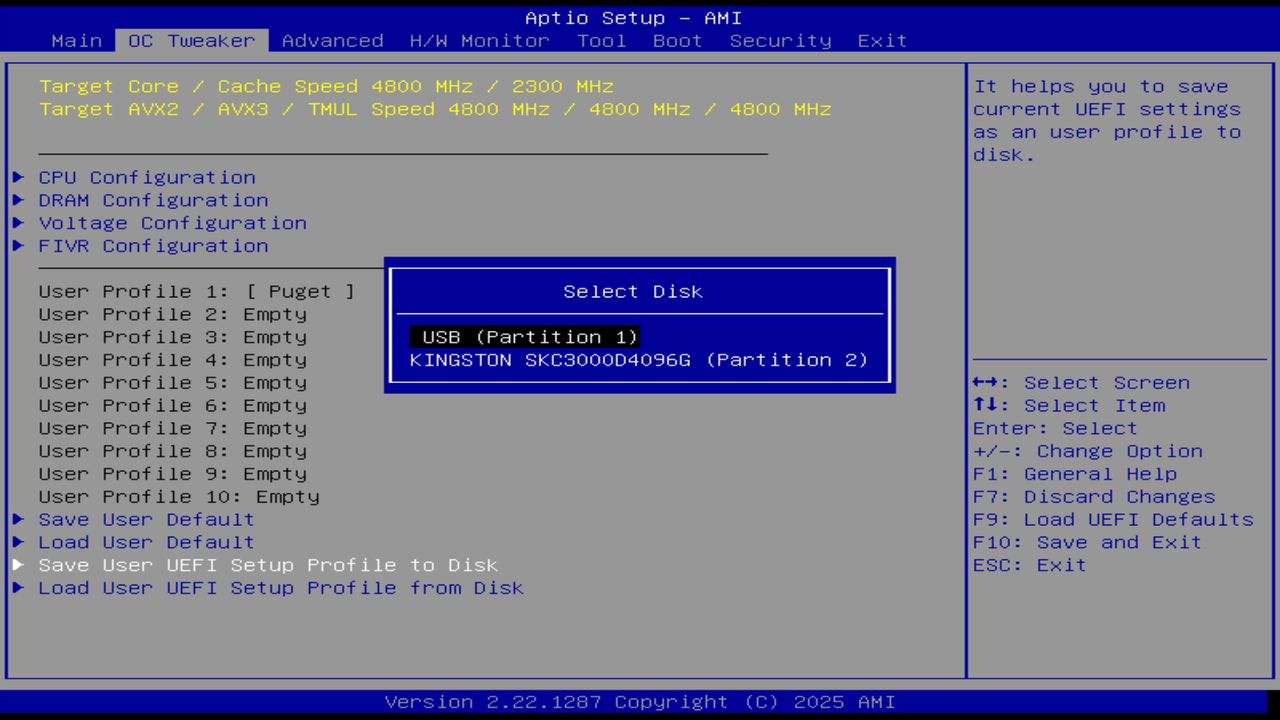Select the Boot tab
The height and width of the screenshot is (720, 1280).
tap(677, 41)
